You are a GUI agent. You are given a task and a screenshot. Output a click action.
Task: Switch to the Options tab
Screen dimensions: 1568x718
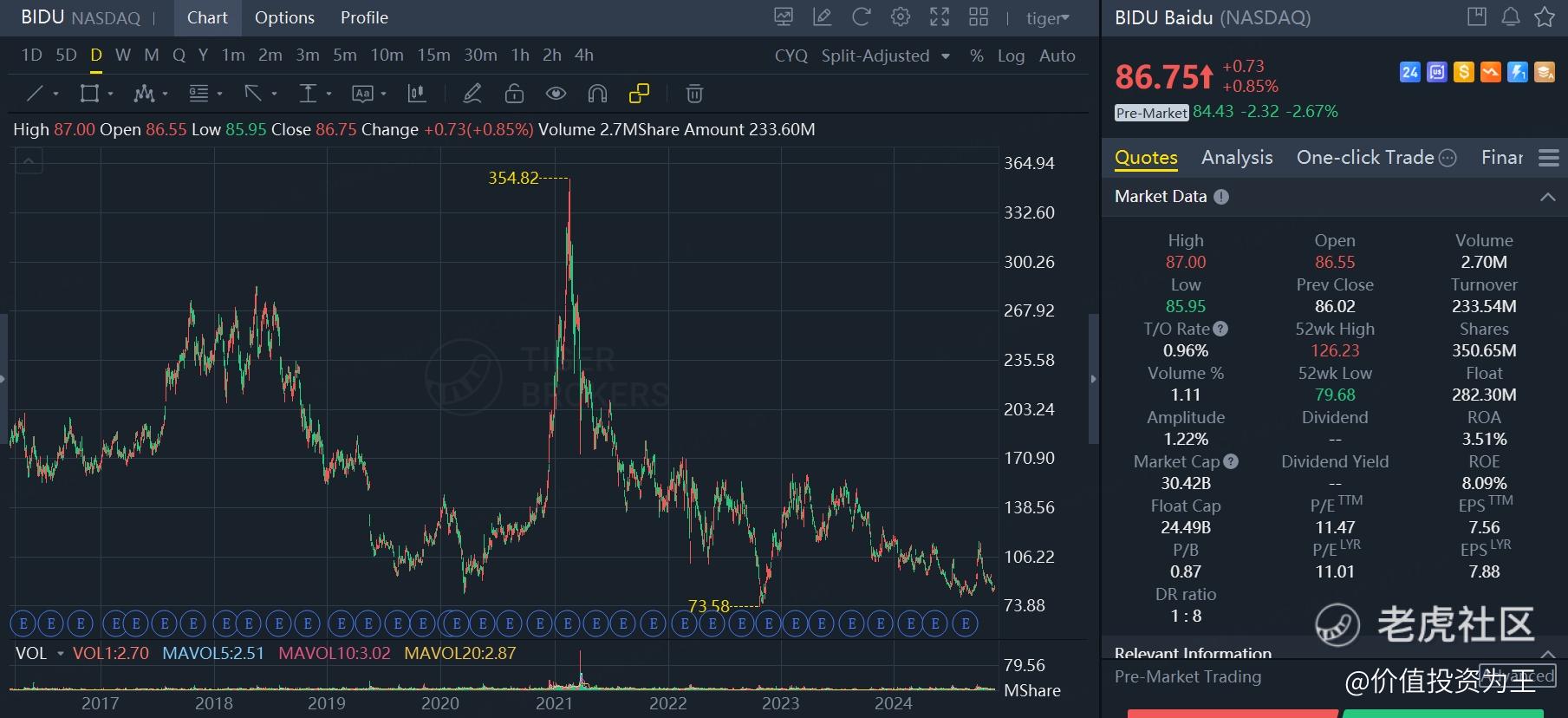[x=284, y=17]
